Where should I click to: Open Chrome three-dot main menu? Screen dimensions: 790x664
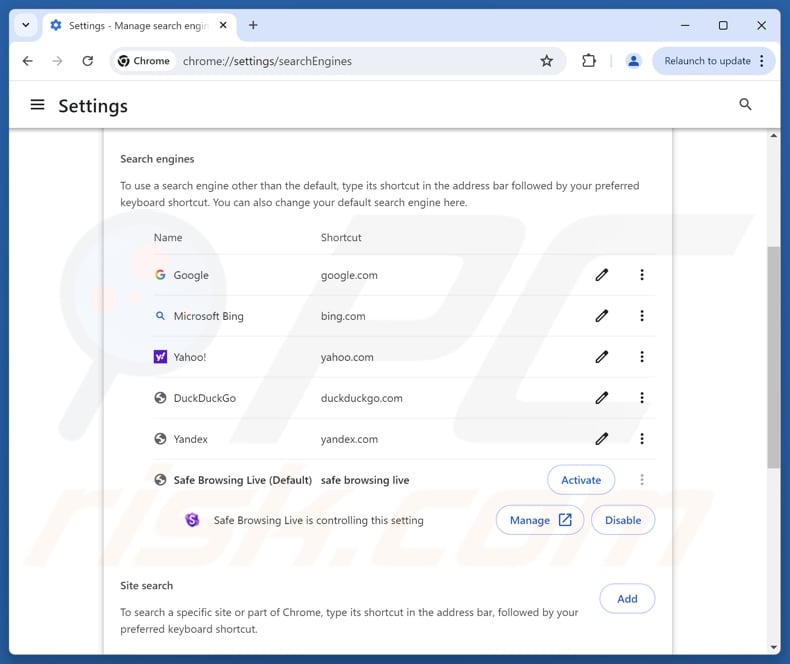[762, 61]
